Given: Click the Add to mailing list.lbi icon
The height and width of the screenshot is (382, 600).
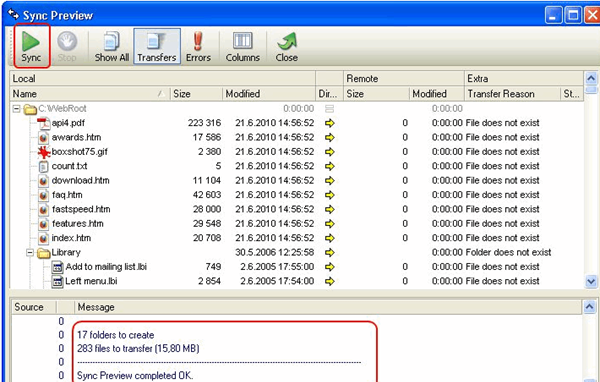Looking at the screenshot, I should (57, 267).
